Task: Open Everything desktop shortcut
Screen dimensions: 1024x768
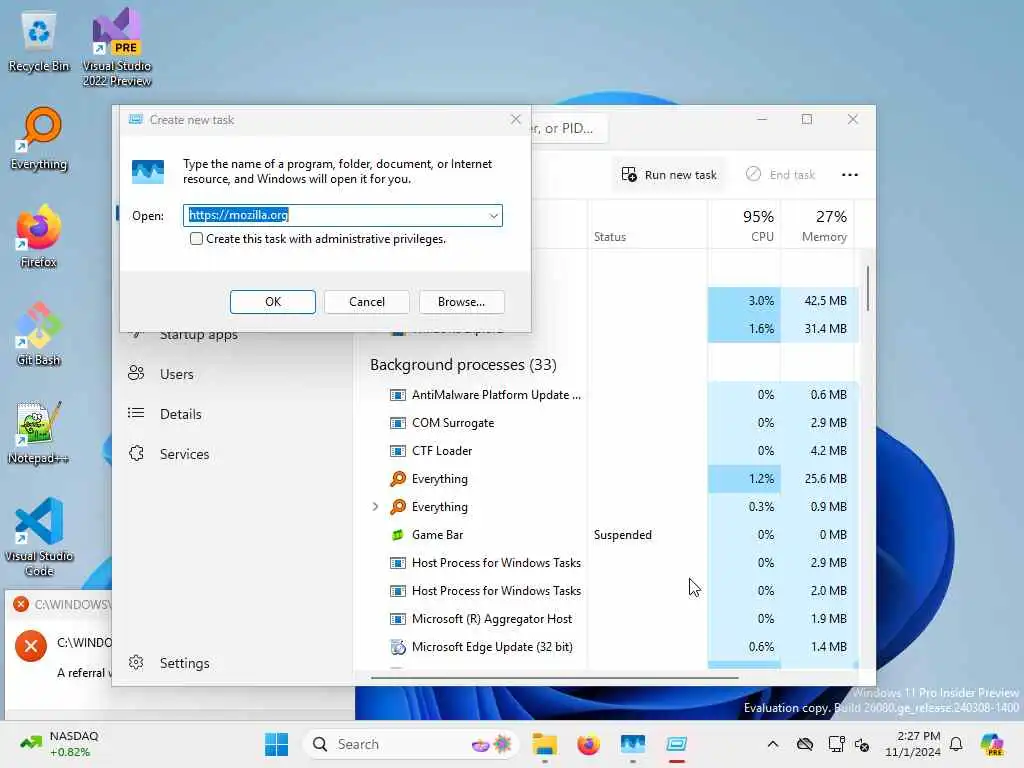Action: point(39,139)
